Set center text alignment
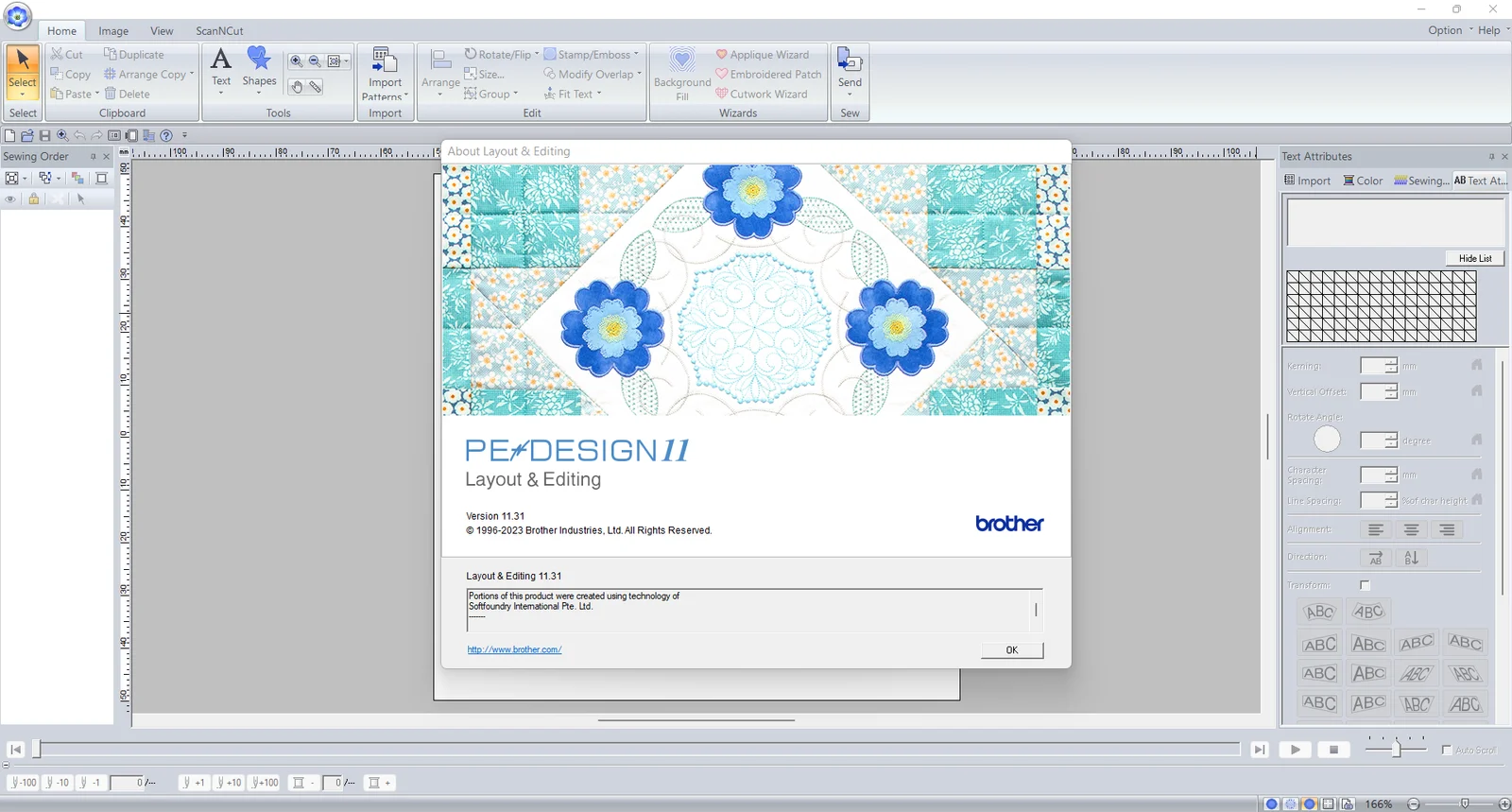This screenshot has width=1512, height=812. pos(1411,530)
